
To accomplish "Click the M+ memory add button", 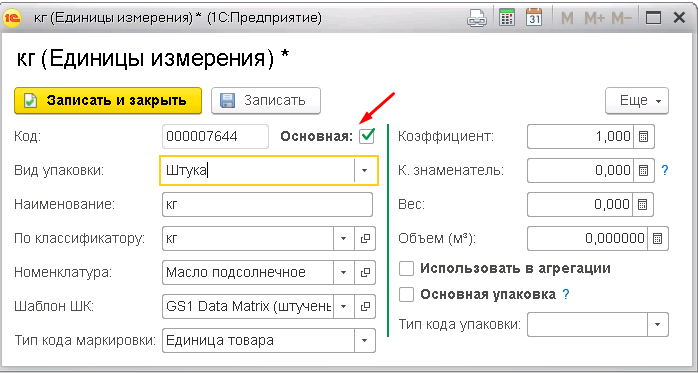I will point(595,18).
